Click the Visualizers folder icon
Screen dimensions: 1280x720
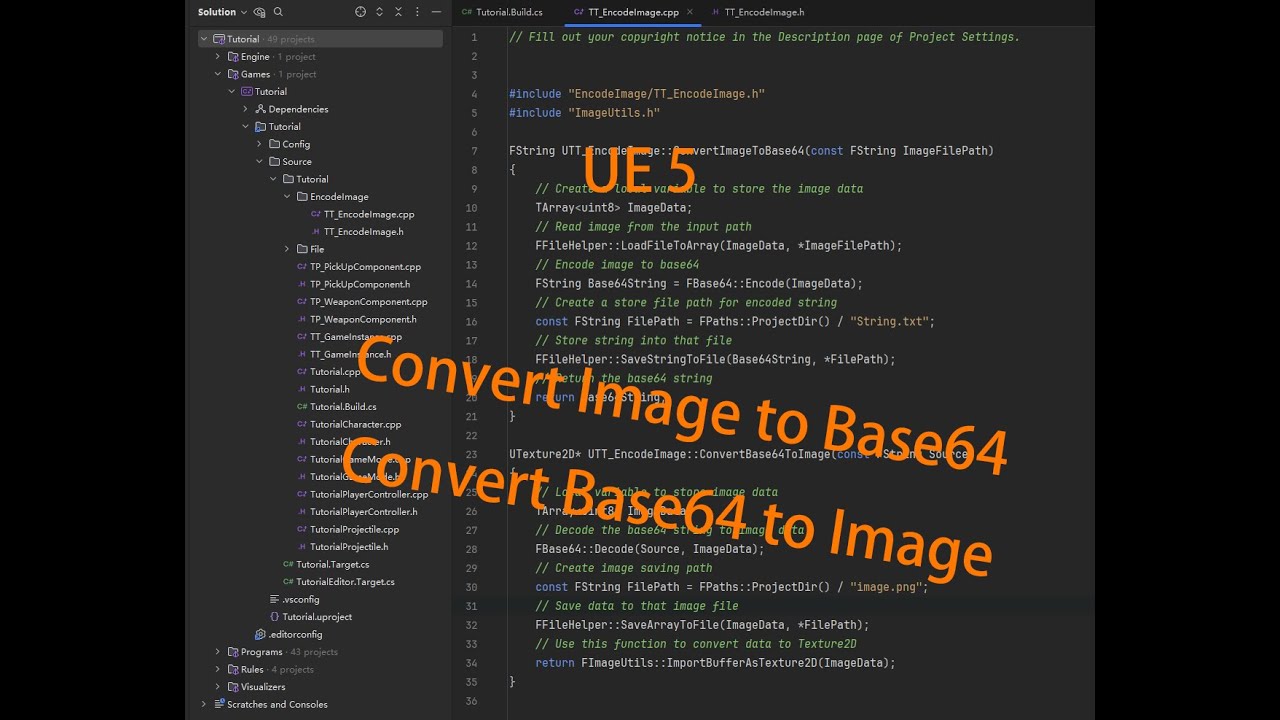point(233,687)
